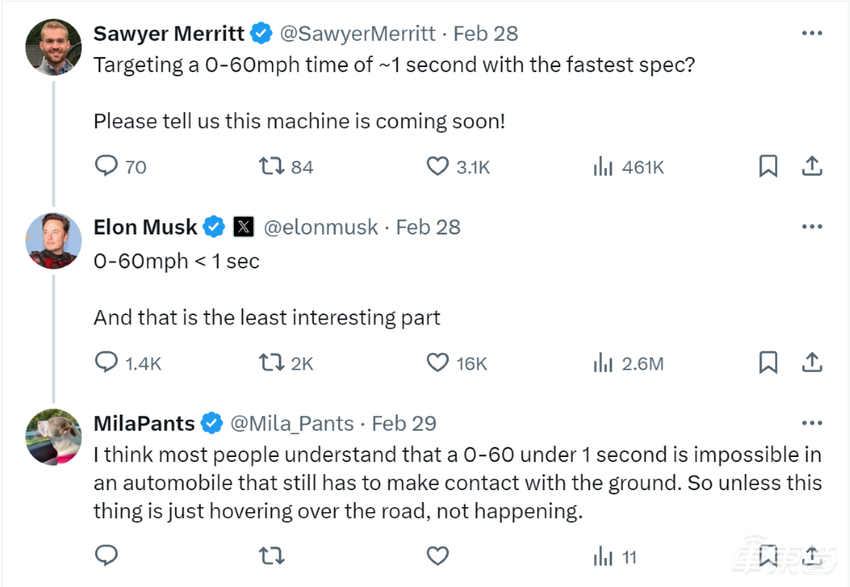Reply to MilaPants' tweet

tap(107, 555)
